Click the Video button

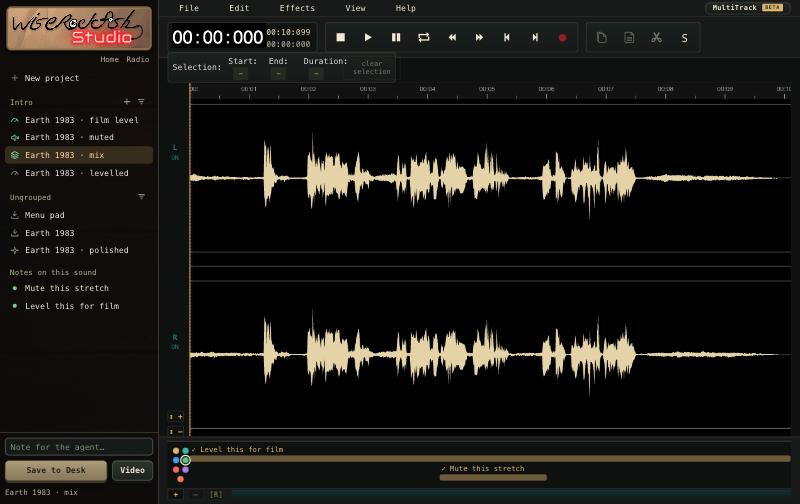click(x=133, y=470)
